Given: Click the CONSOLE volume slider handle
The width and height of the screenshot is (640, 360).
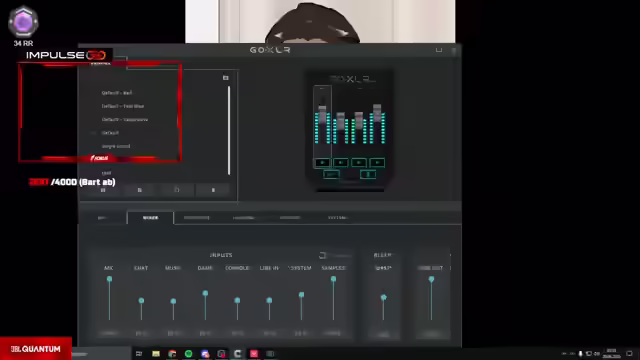Looking at the screenshot, I should (237, 300).
